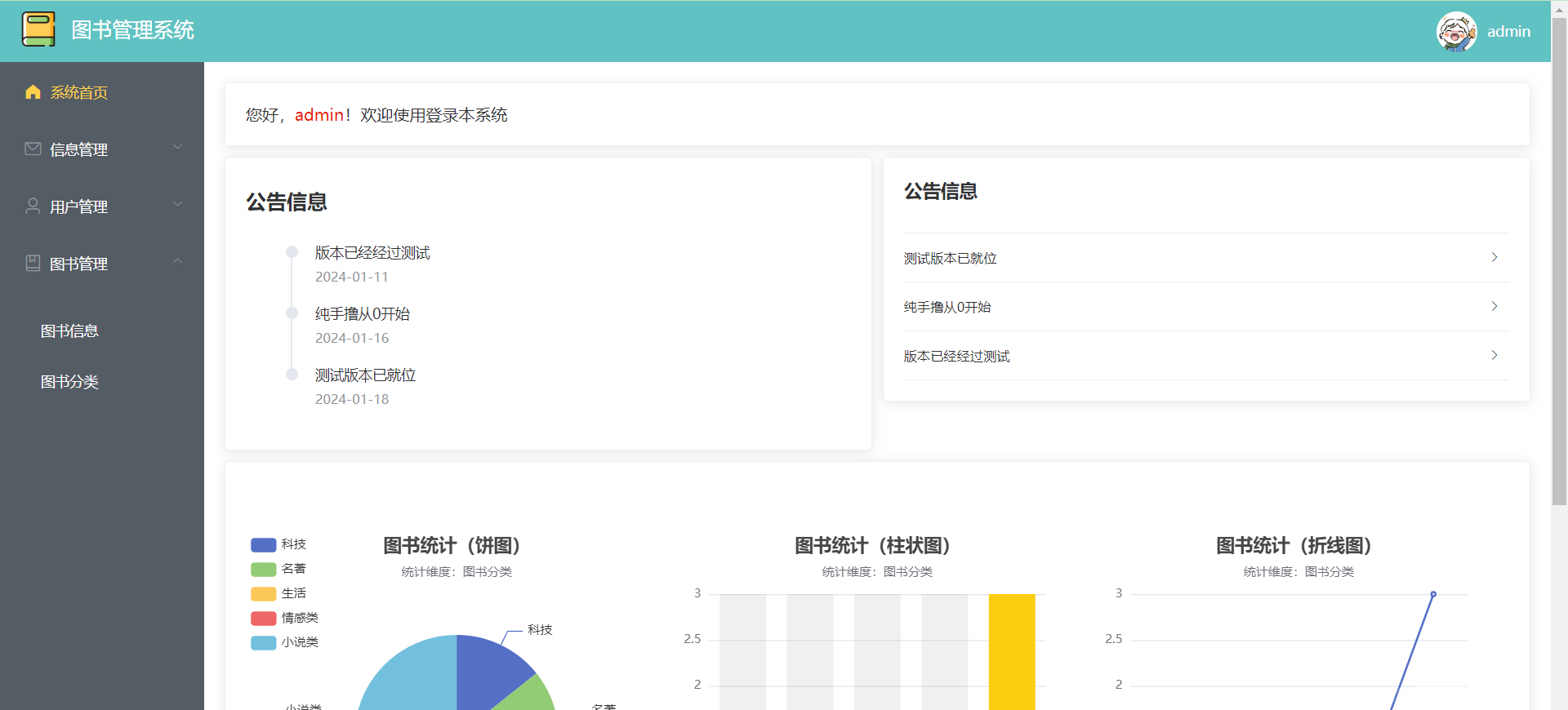Click the book icon for 图书管理

(33, 263)
